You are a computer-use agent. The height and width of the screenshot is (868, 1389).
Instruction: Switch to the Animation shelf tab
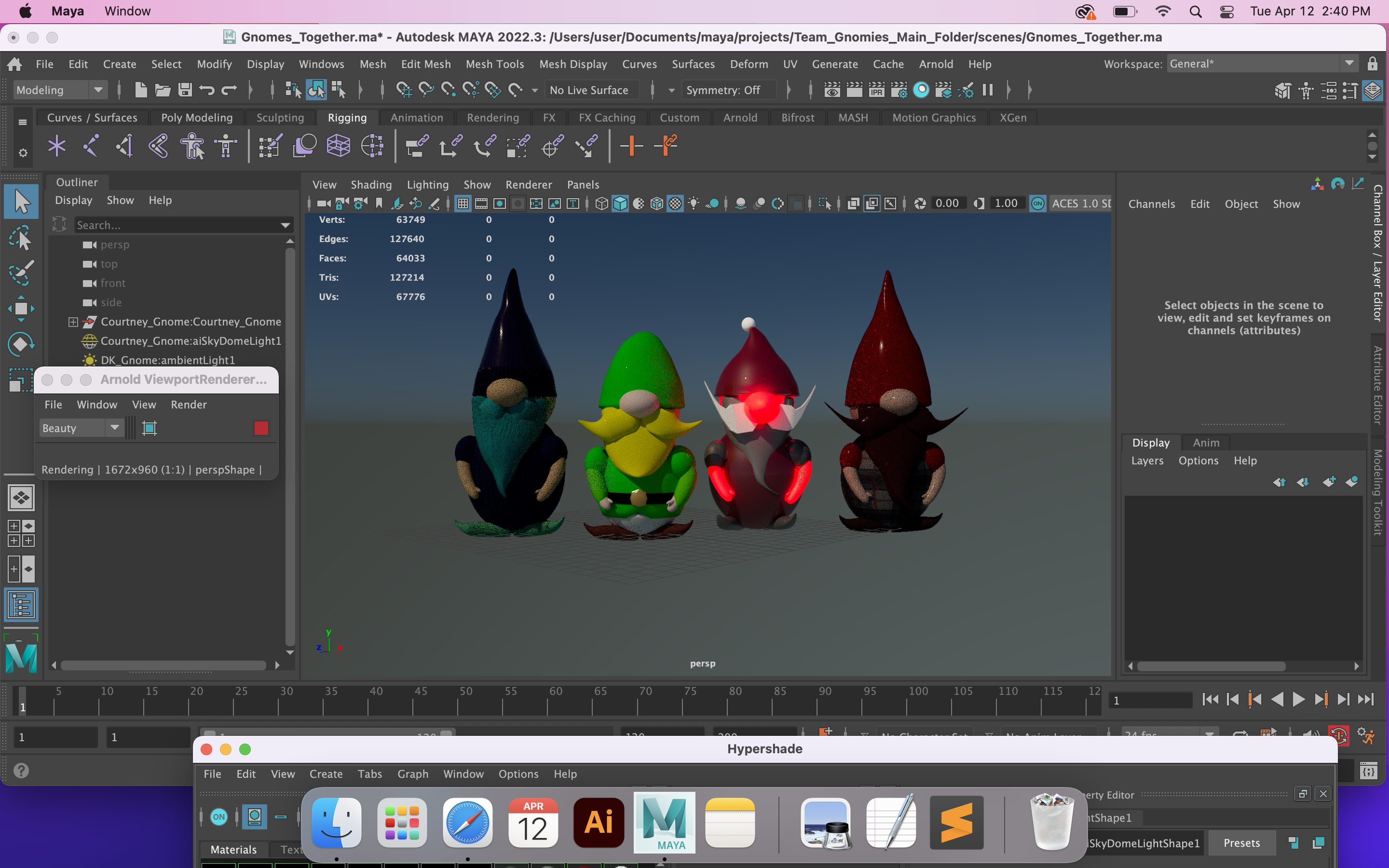coord(417,118)
